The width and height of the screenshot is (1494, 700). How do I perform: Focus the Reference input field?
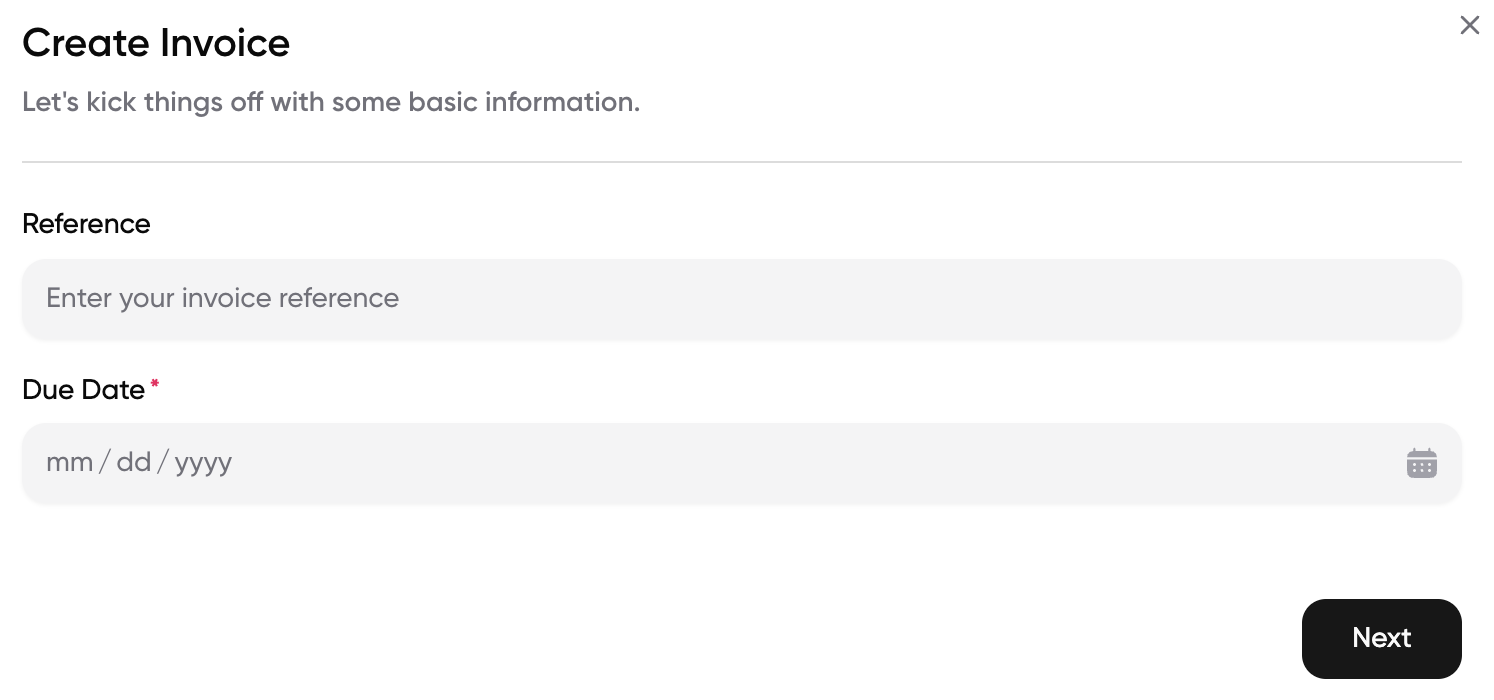(x=742, y=298)
